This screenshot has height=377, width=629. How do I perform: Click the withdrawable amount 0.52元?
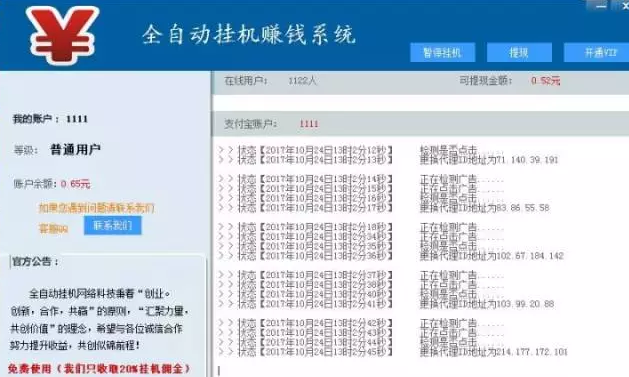[x=545, y=81]
